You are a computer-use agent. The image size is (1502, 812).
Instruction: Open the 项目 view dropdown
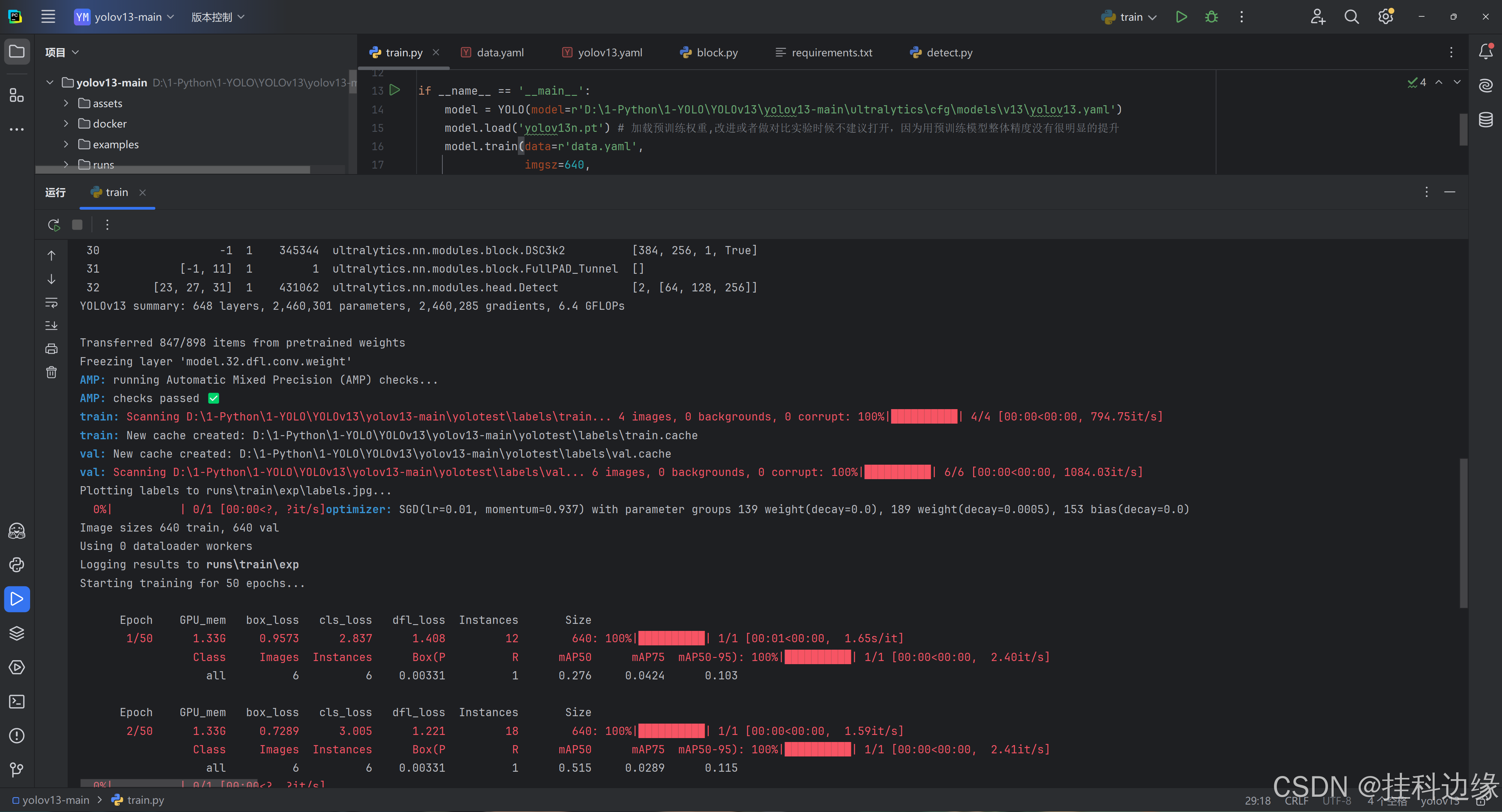tap(62, 52)
